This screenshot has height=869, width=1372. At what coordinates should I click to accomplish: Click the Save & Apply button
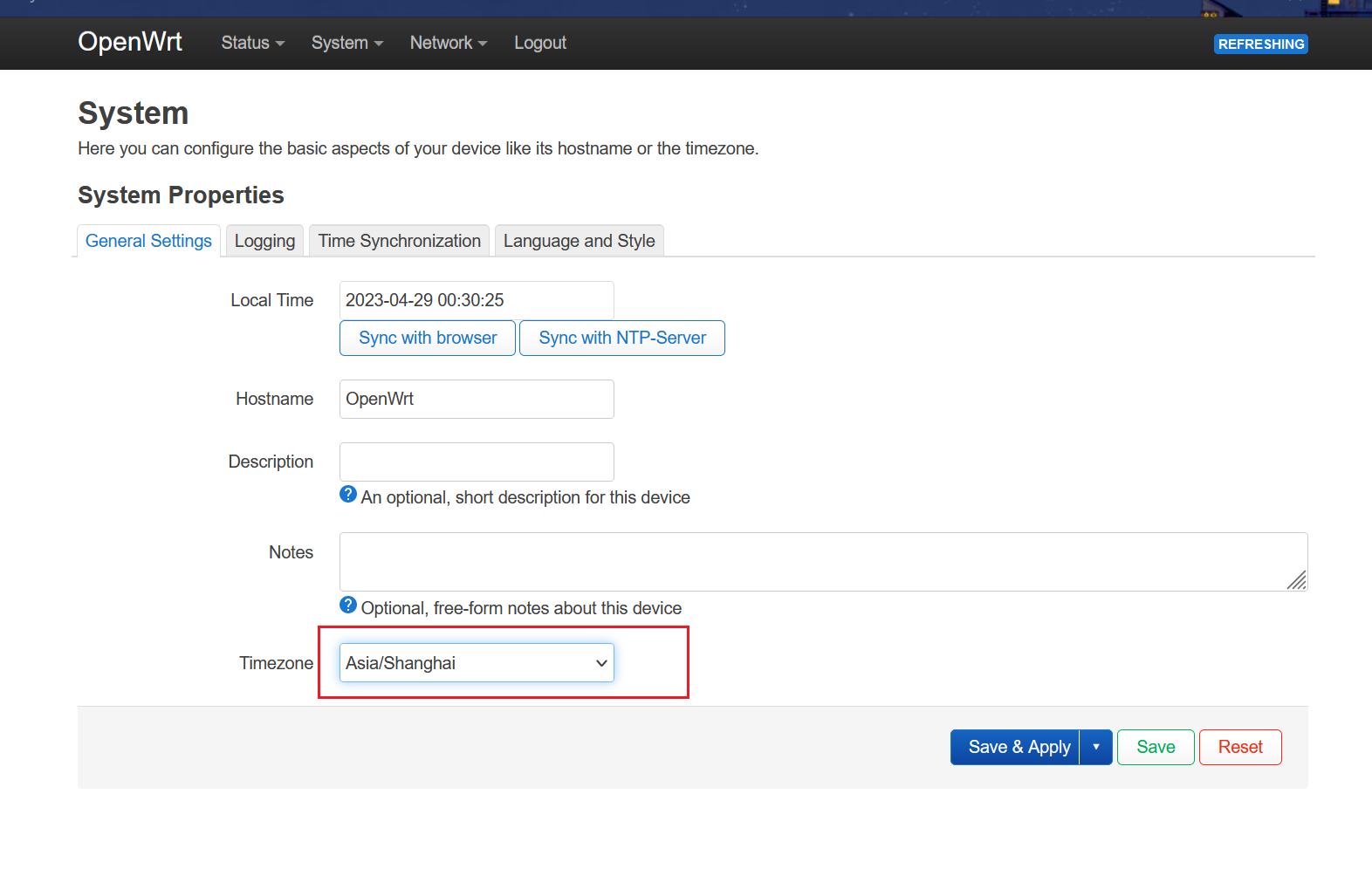1015,747
